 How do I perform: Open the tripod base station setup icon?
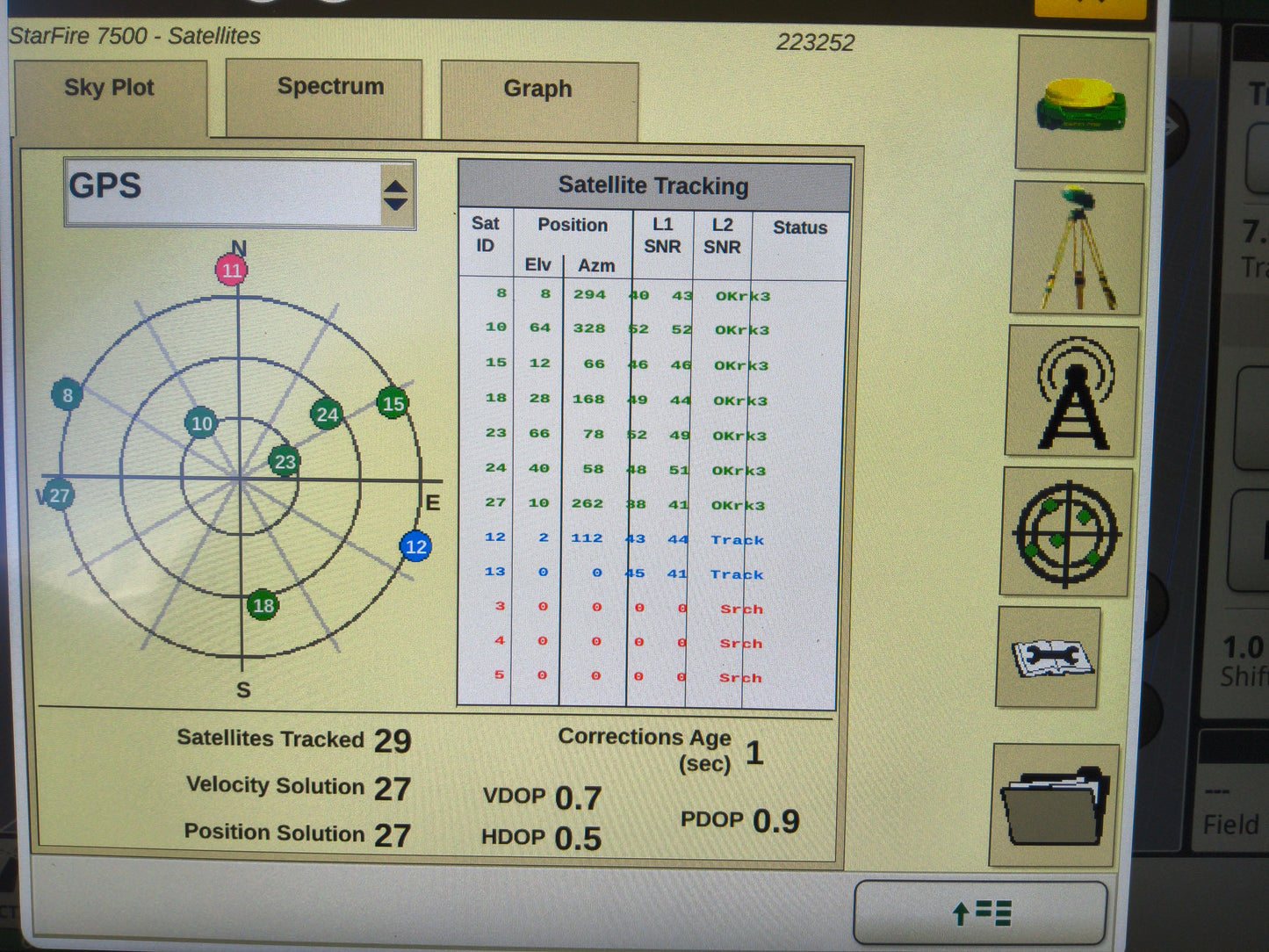(1078, 249)
